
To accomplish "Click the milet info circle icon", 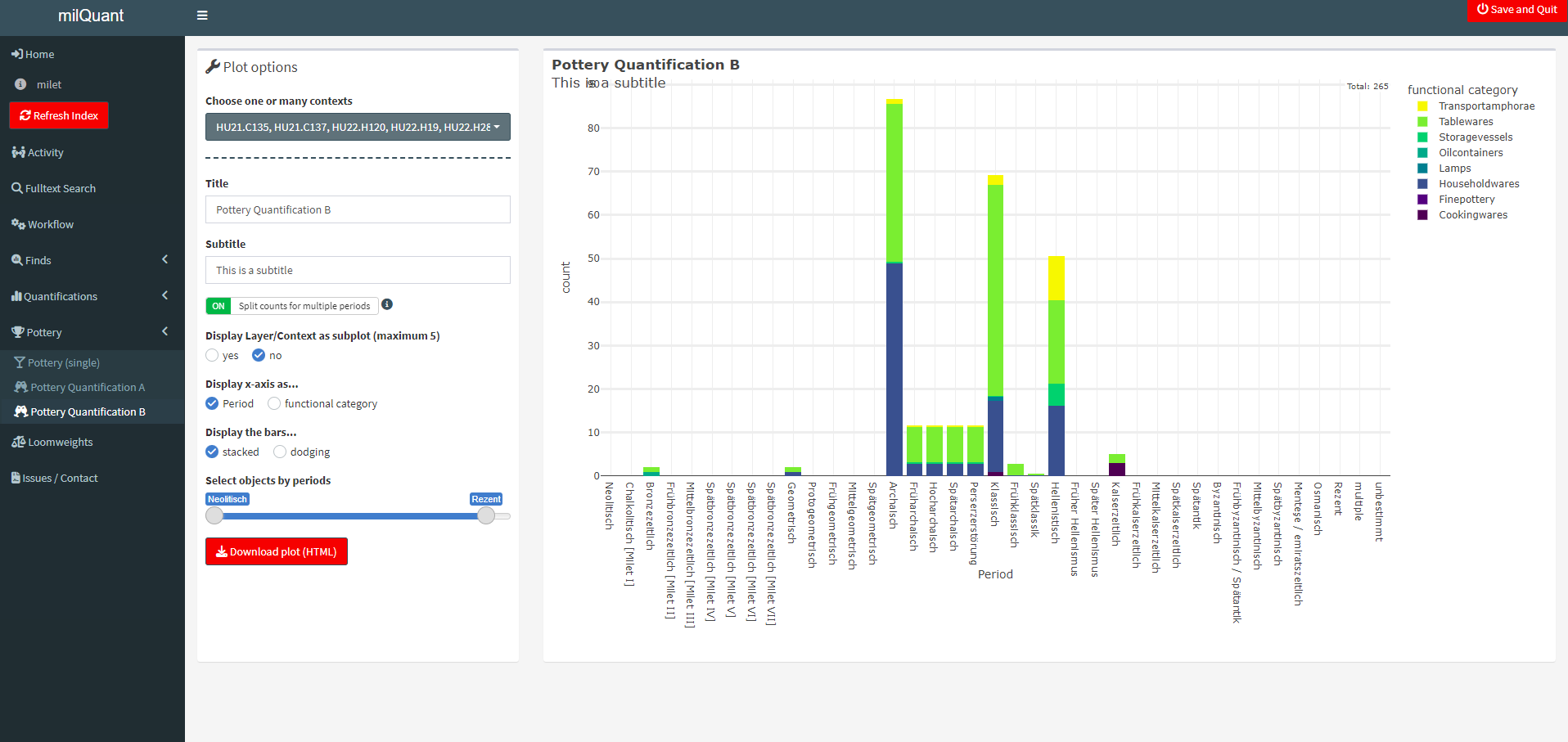I will pos(20,84).
